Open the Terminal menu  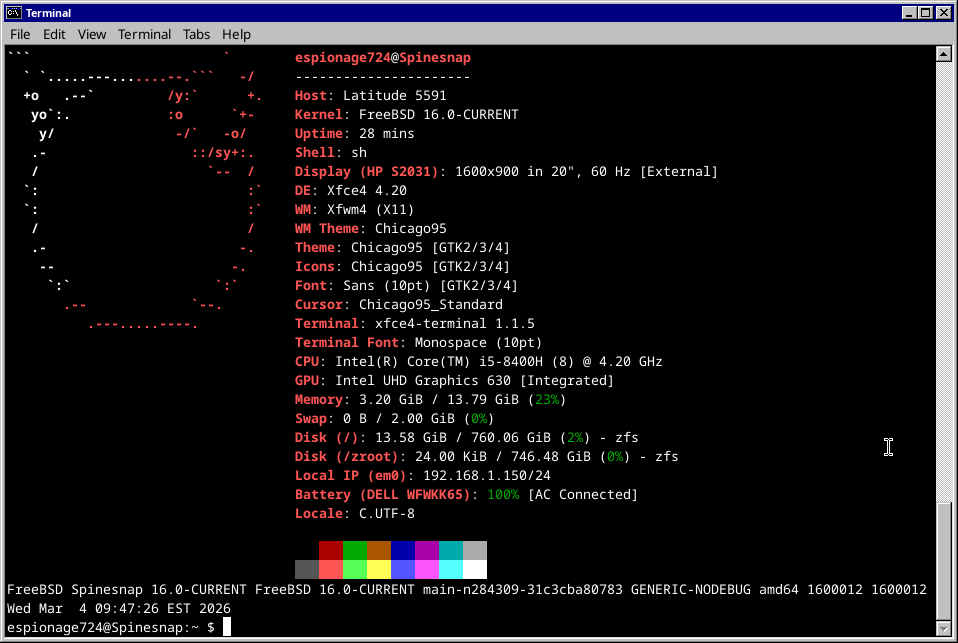coord(144,34)
